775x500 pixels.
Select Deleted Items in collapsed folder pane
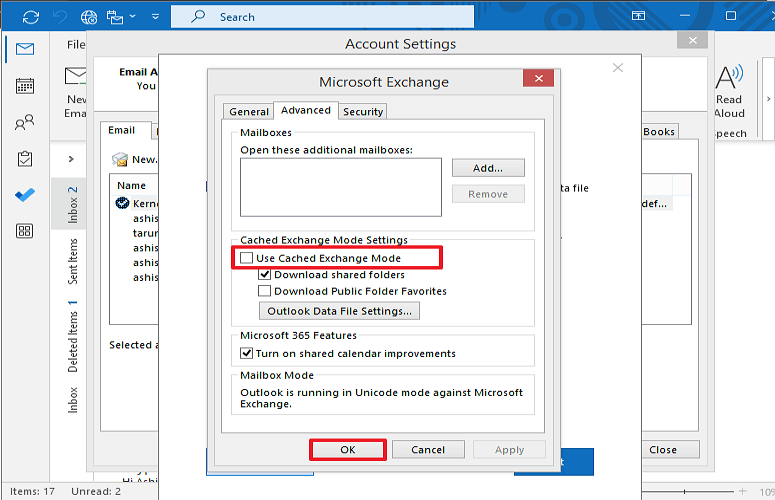[73, 336]
